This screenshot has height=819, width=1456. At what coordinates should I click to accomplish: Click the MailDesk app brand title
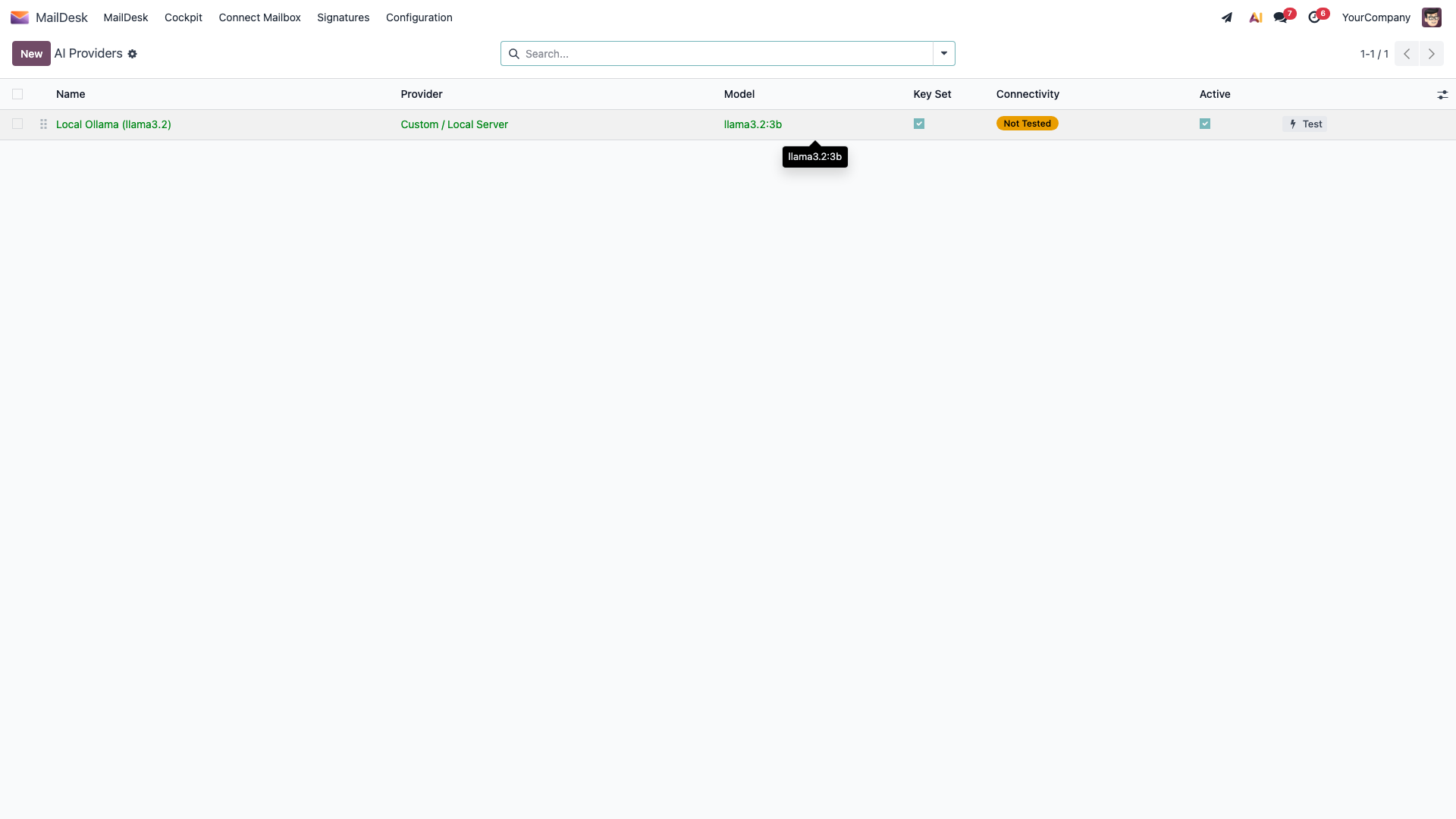pyautogui.click(x=61, y=17)
